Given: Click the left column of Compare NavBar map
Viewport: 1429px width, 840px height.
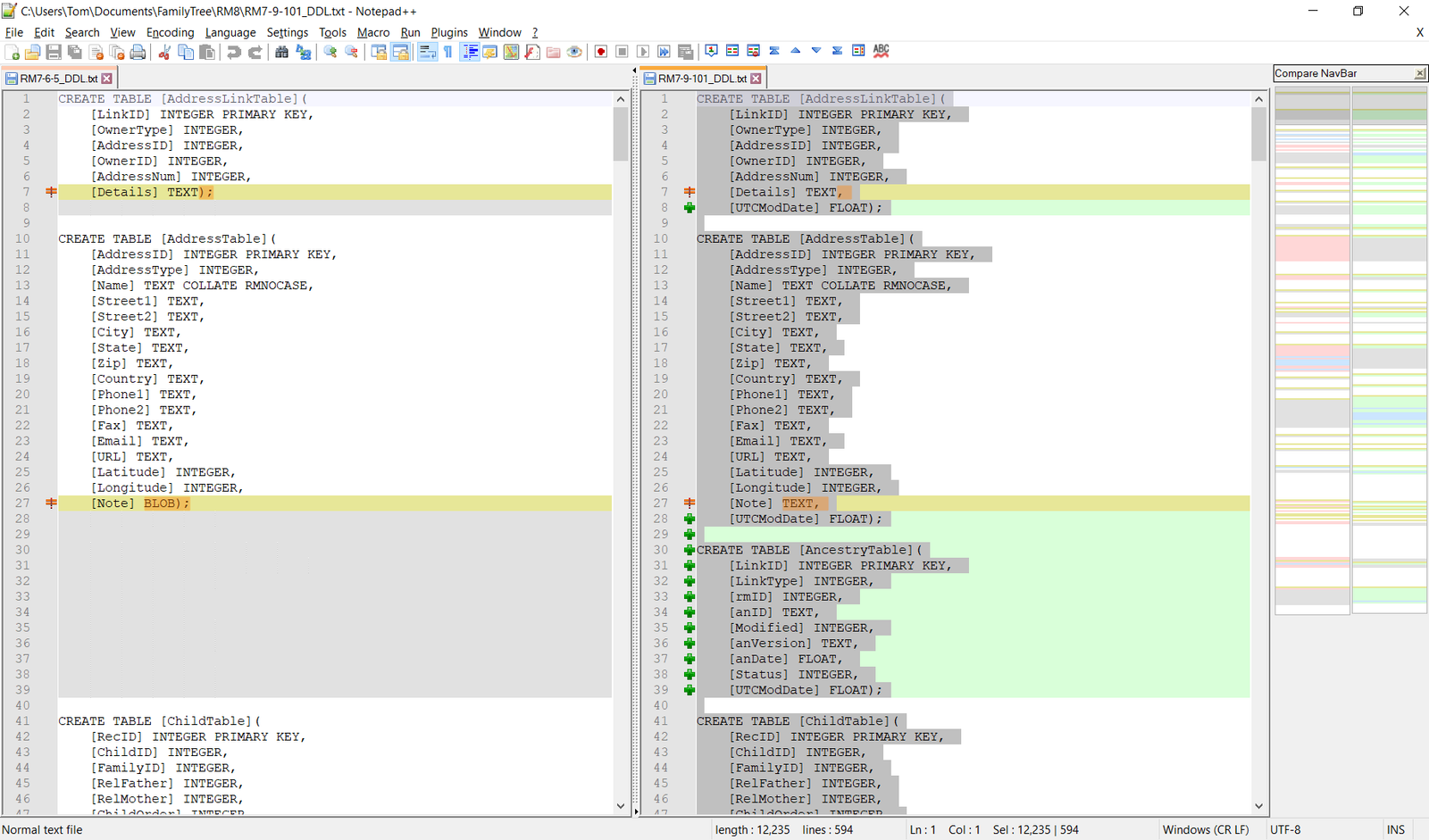Looking at the screenshot, I should (1312, 350).
